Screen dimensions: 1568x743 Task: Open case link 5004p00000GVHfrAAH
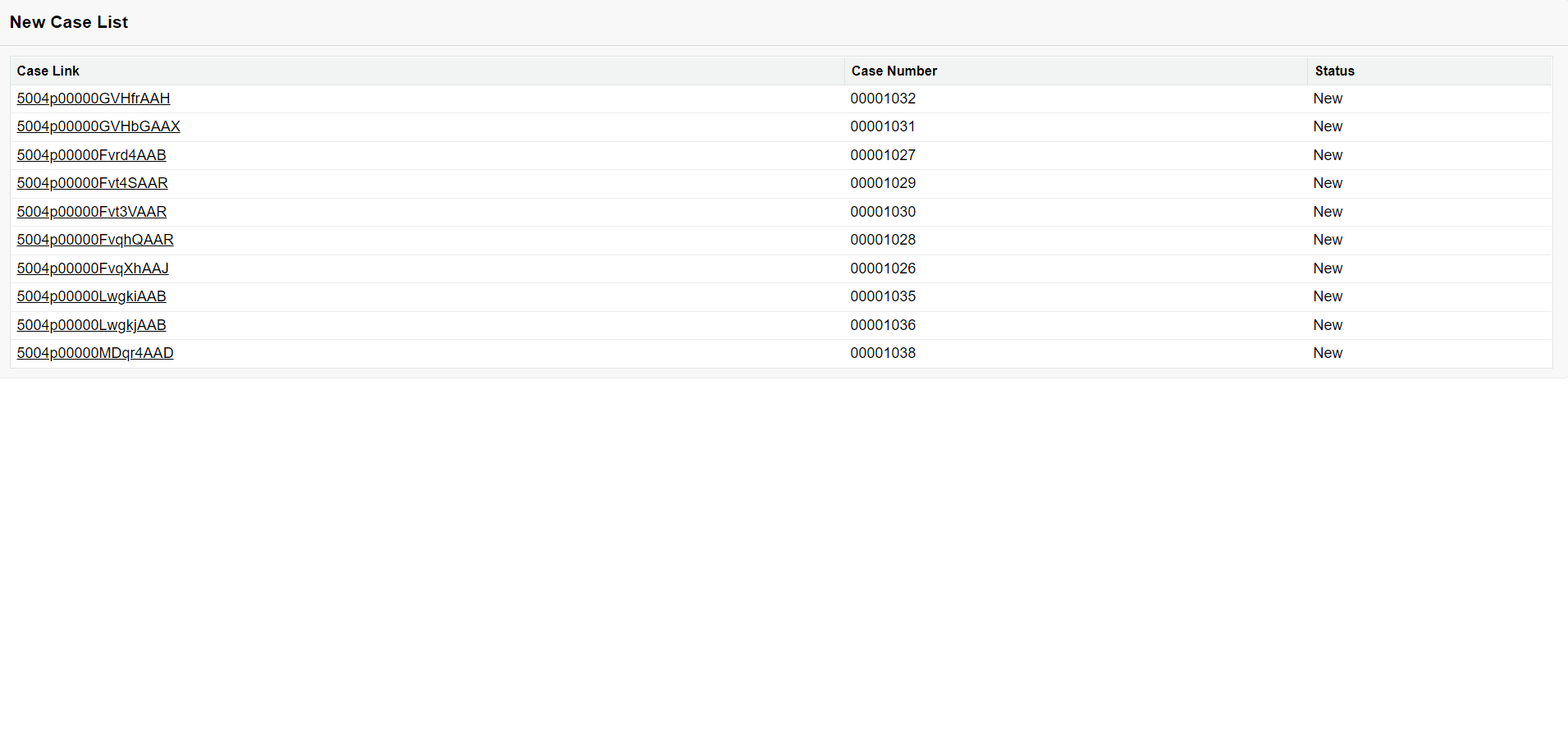(94, 99)
